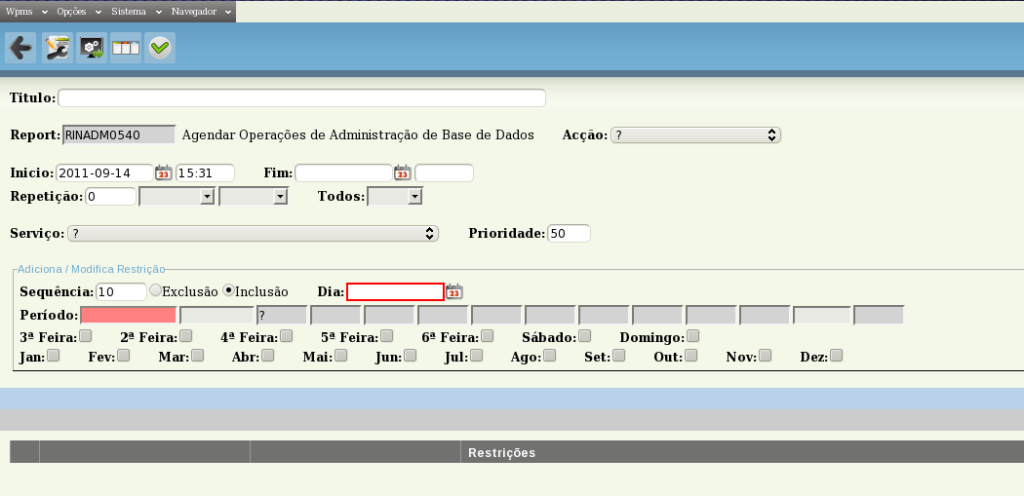Screen dimensions: 1024x496
Task: Open calendar picker next to Dia field
Action: pyautogui.click(x=455, y=292)
